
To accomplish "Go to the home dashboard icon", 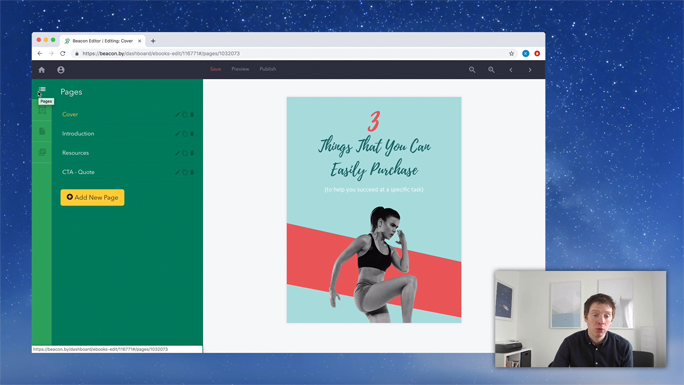I will tap(42, 70).
